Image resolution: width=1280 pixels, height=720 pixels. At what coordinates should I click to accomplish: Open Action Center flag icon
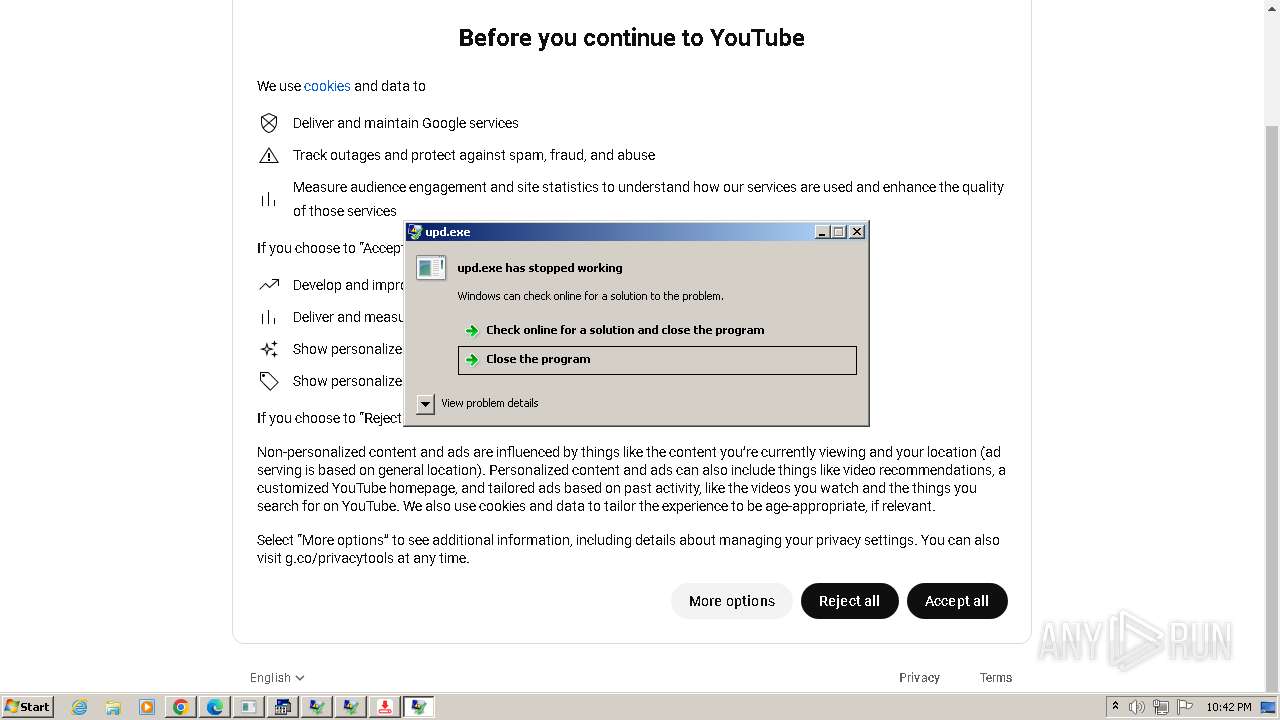(x=1185, y=707)
